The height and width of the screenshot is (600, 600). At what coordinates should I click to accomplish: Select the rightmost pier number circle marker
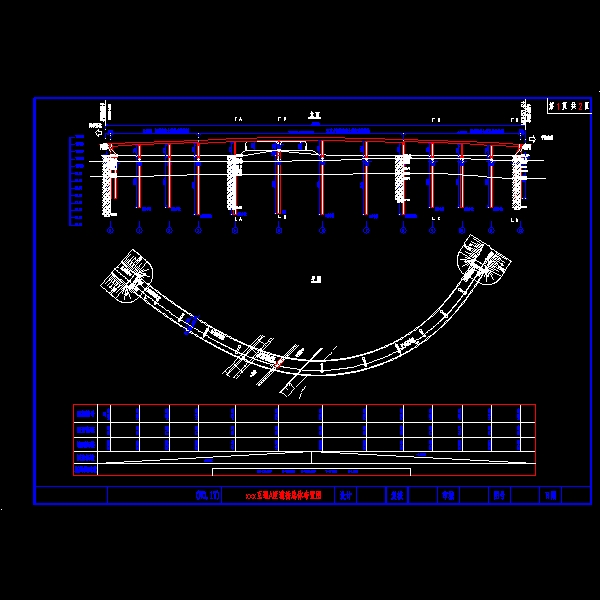[x=520, y=230]
